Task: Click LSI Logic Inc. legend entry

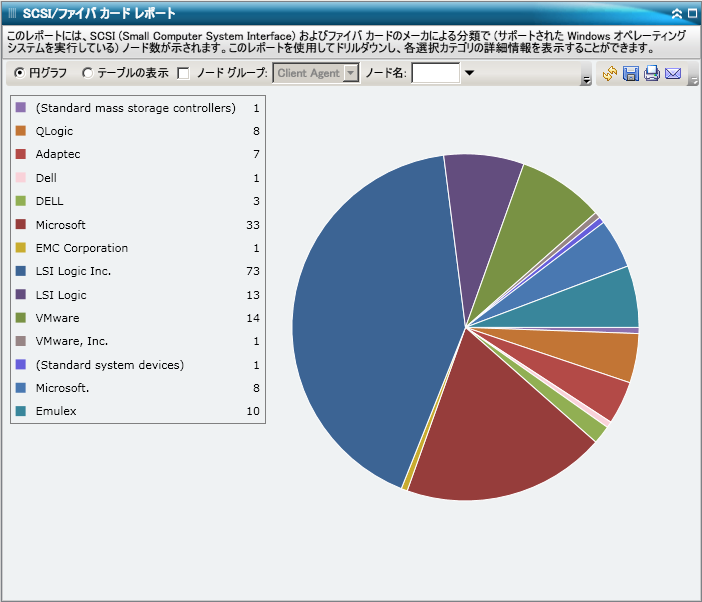Action: [73, 271]
